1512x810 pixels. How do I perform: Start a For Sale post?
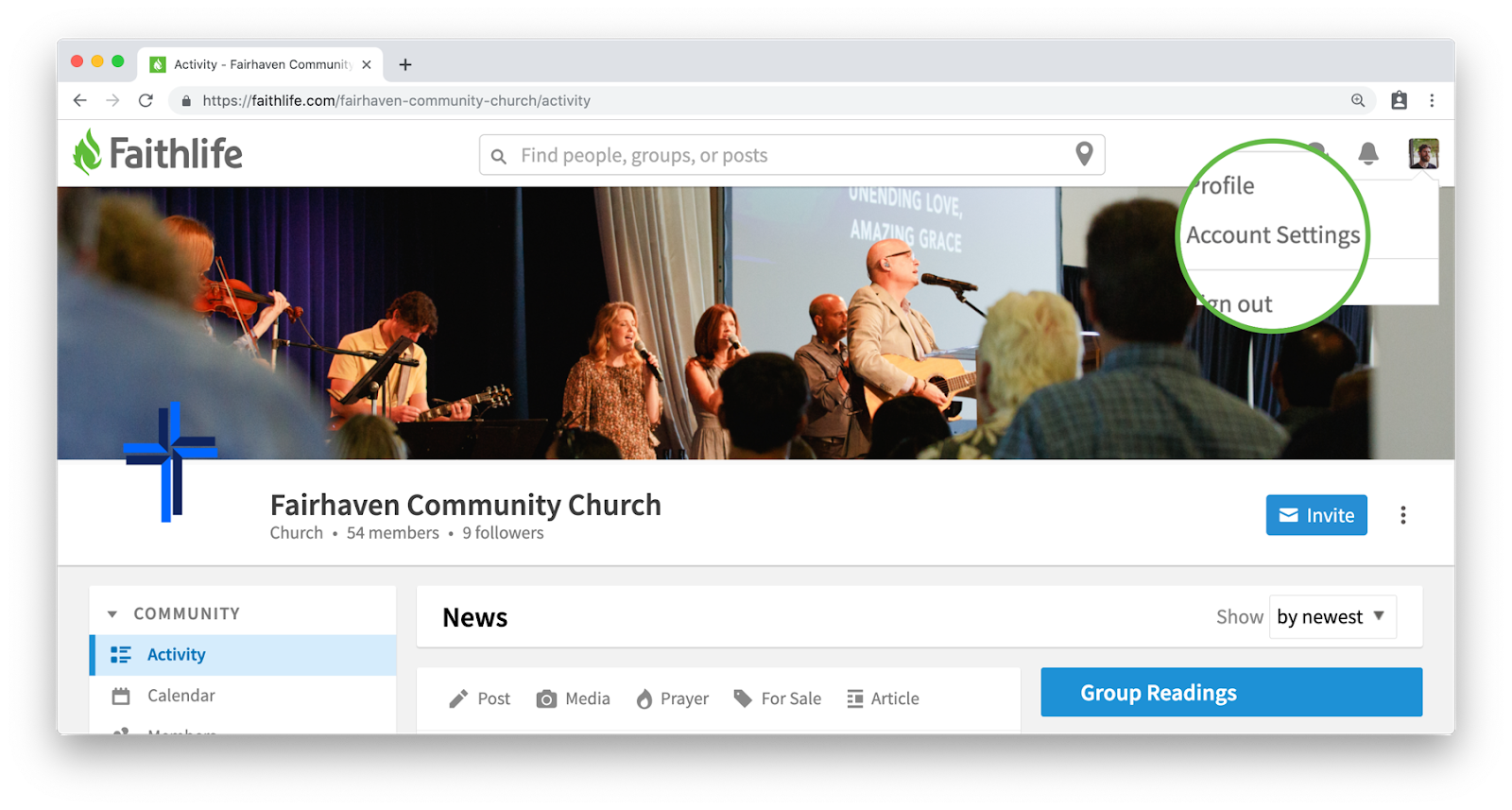777,698
